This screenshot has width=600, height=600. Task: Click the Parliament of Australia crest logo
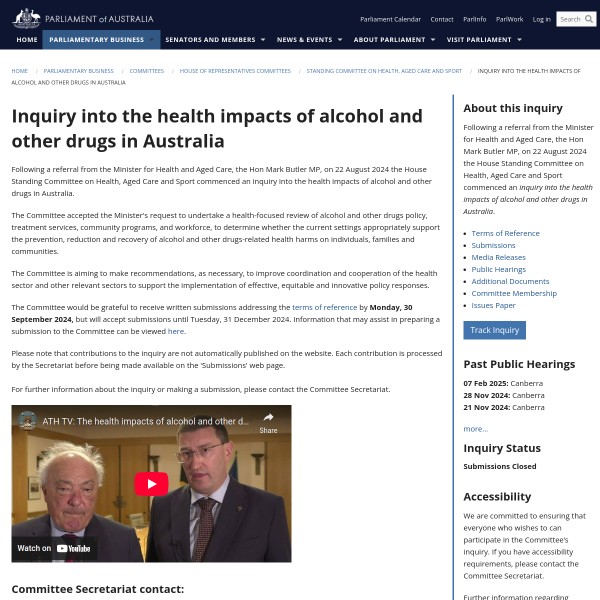pos(27,17)
